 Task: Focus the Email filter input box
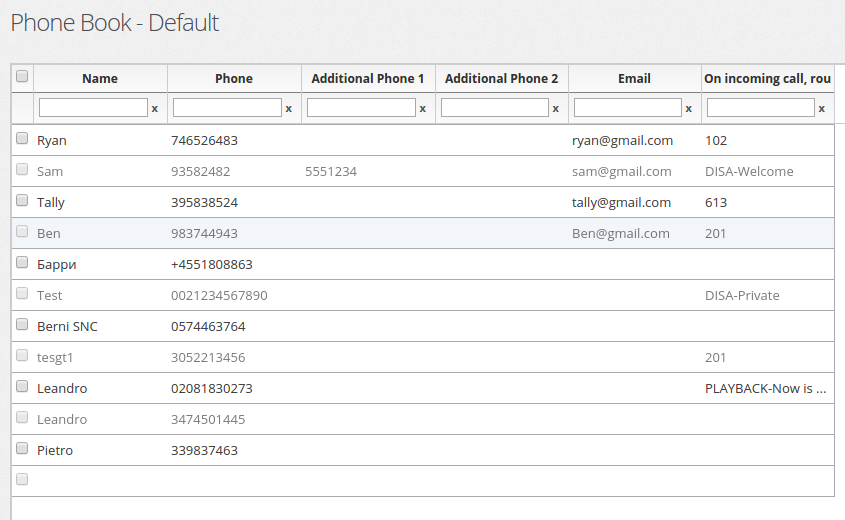tap(628, 107)
